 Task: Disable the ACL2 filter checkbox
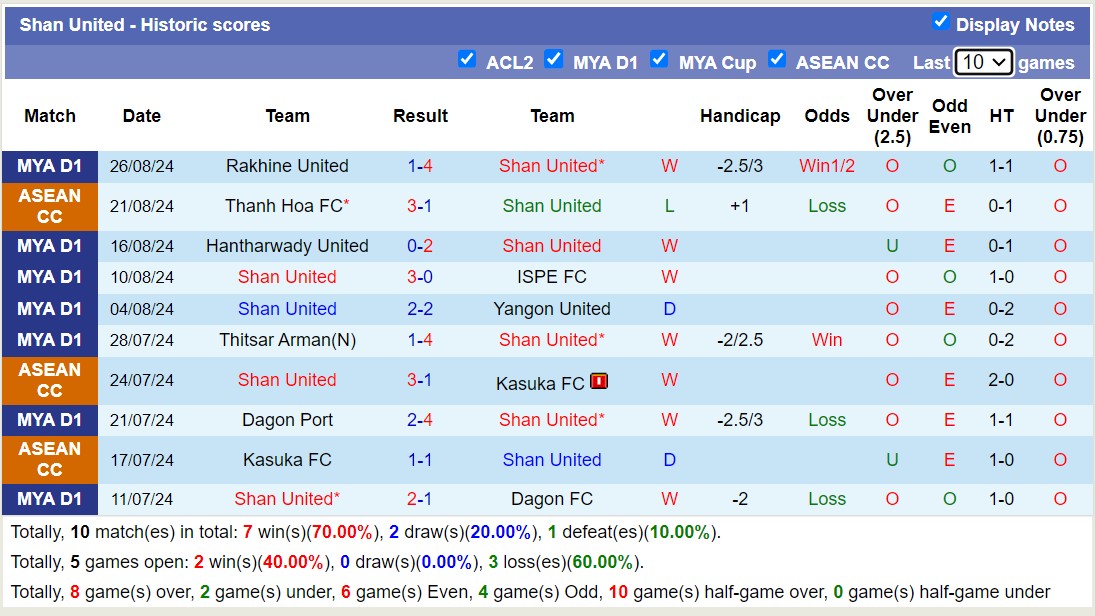pos(467,59)
